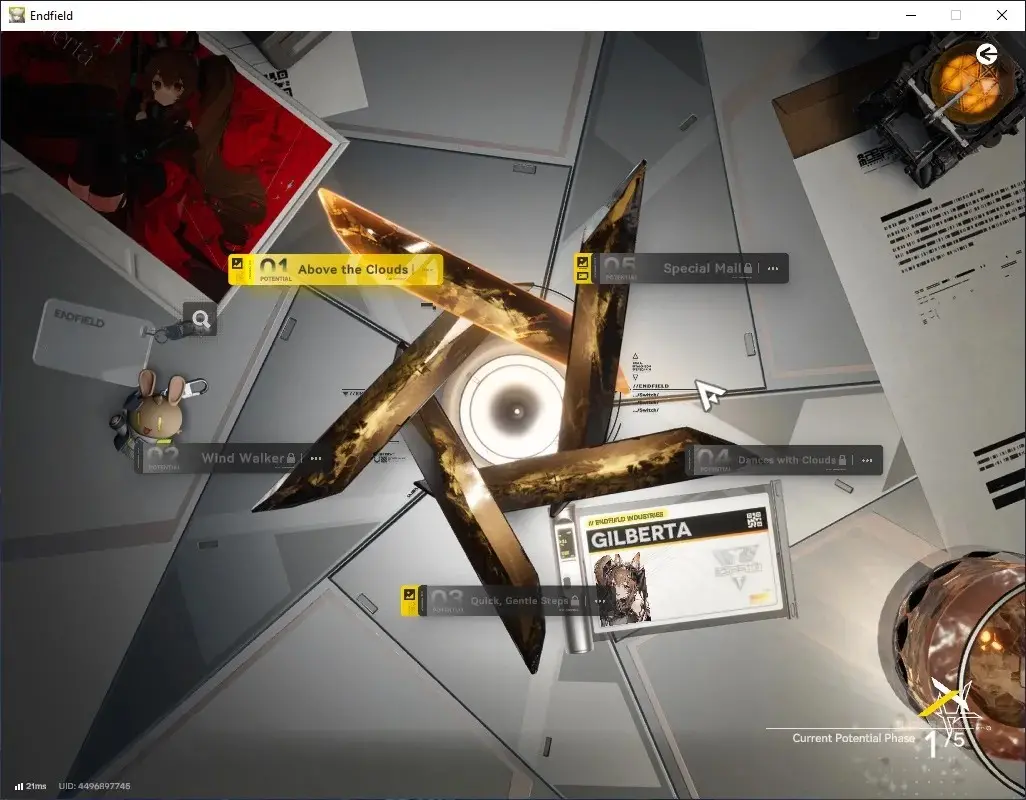Image resolution: width=1026 pixels, height=800 pixels.
Task: Maximize the Endfield window
Action: pyautogui.click(x=956, y=15)
